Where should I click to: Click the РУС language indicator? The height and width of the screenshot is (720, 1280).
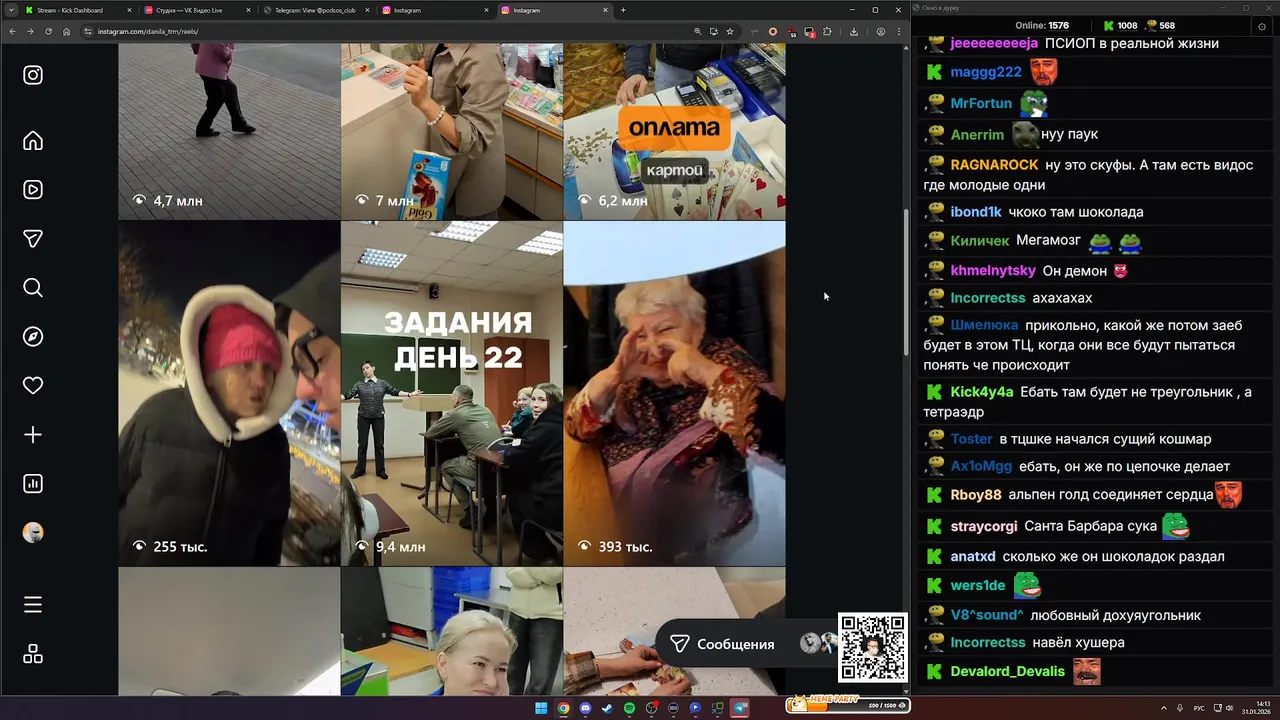[1199, 708]
